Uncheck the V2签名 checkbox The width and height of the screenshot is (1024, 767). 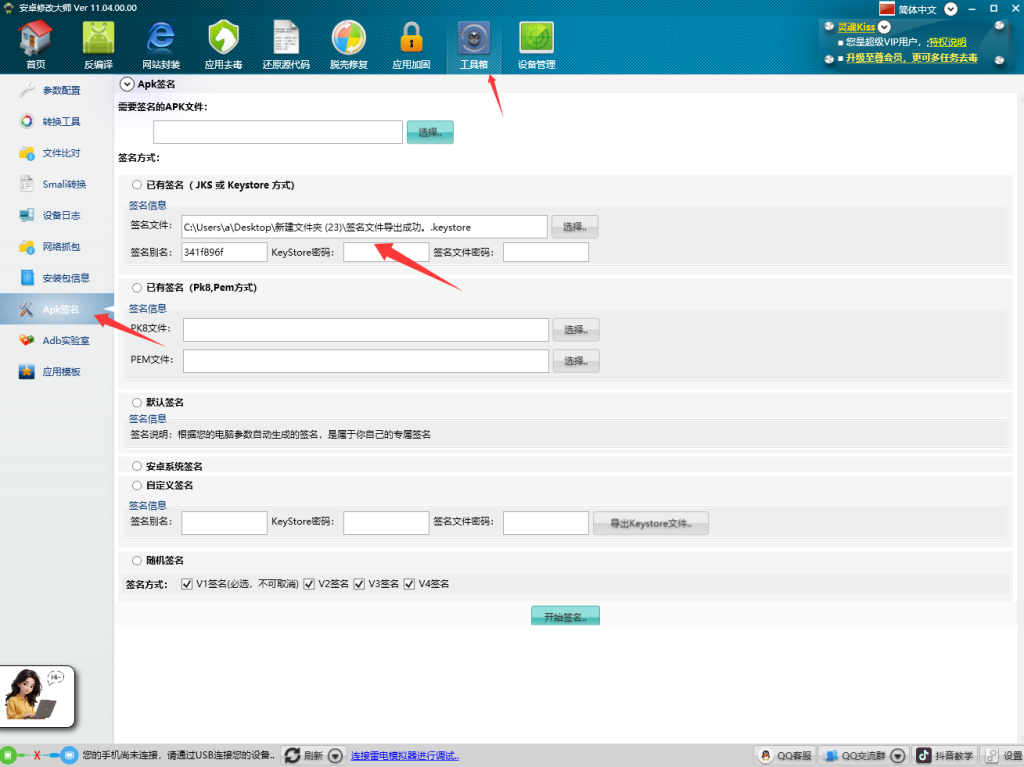coord(310,584)
